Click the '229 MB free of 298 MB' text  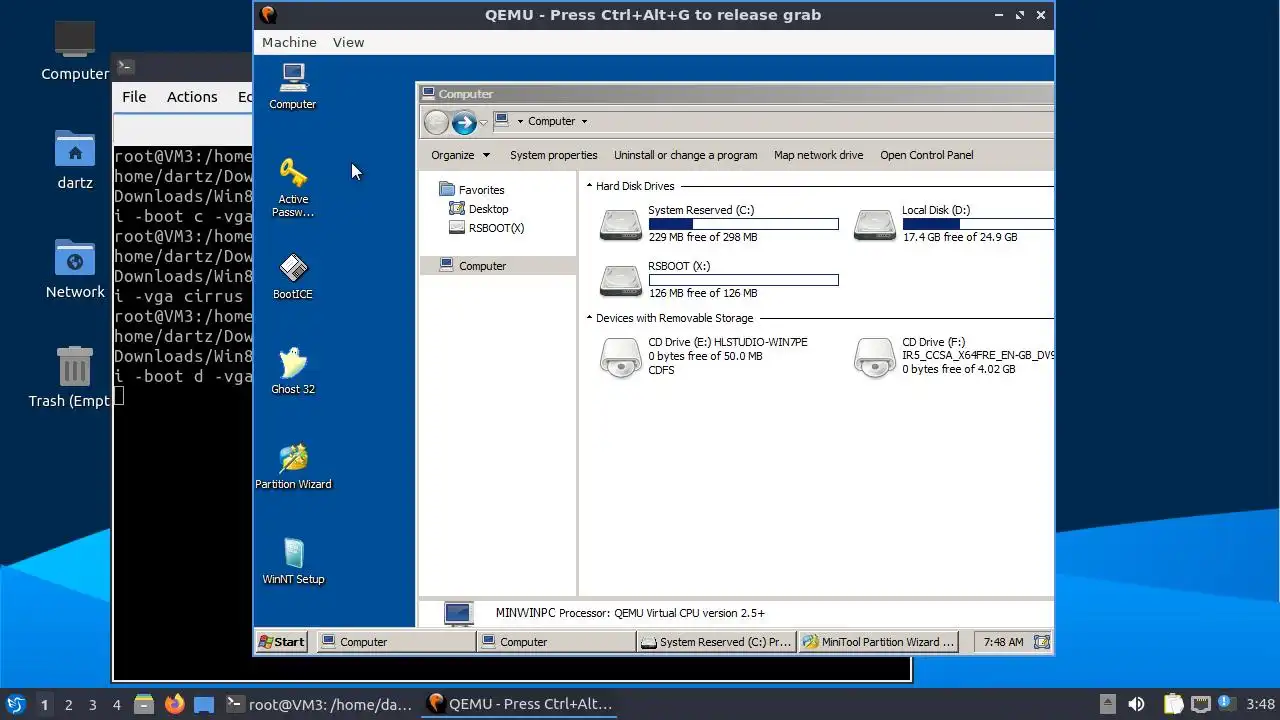tap(703, 238)
